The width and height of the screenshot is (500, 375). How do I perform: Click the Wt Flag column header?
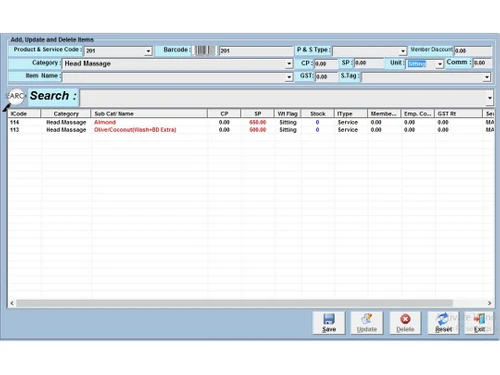point(288,114)
